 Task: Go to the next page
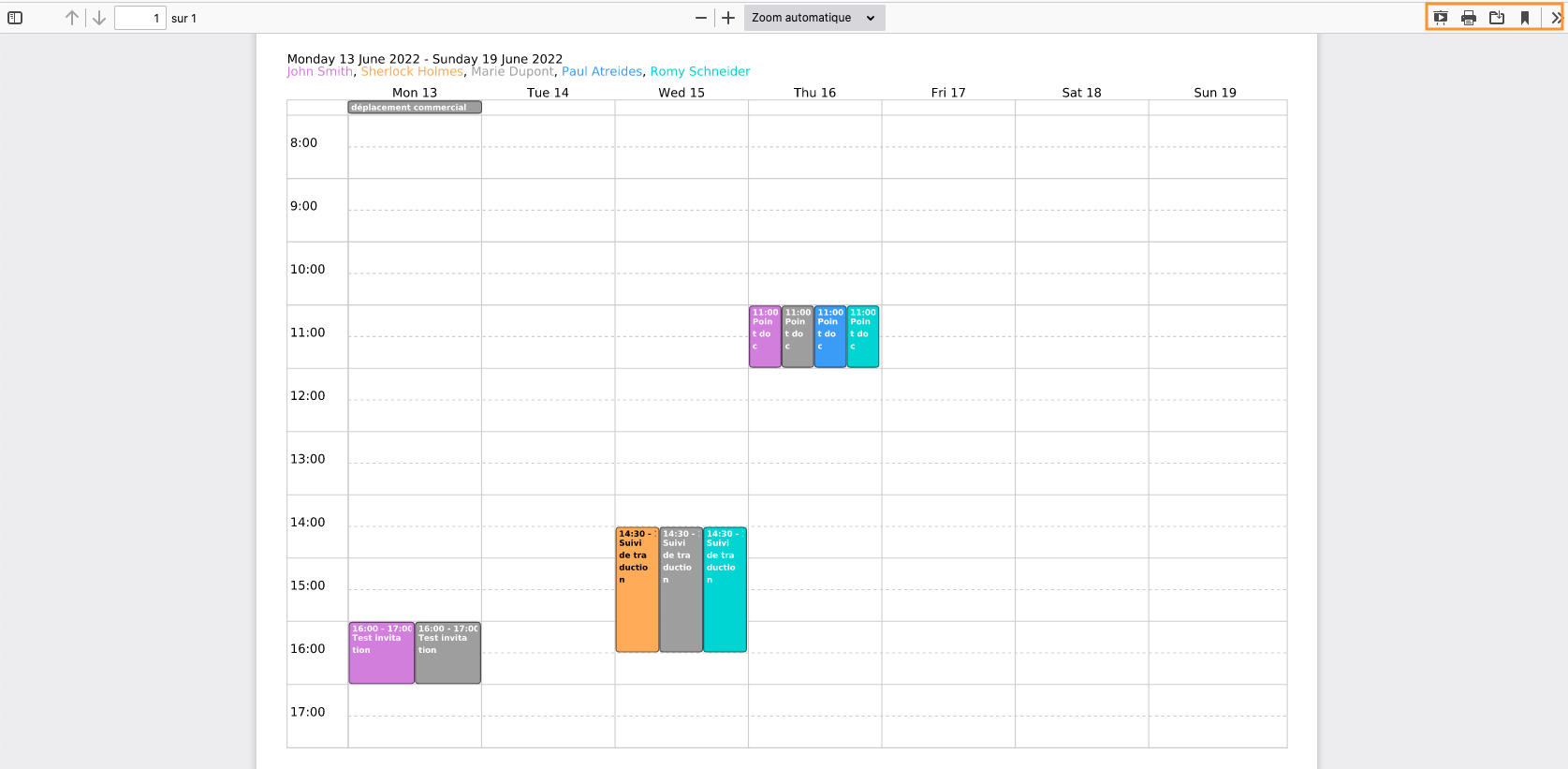tap(99, 18)
